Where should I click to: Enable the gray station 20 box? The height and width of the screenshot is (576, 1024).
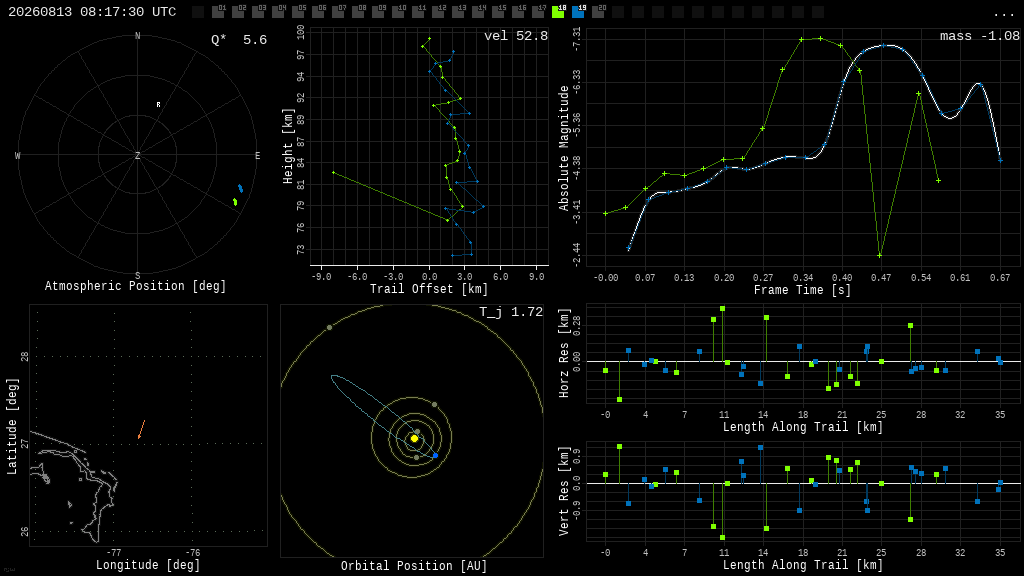[598, 12]
